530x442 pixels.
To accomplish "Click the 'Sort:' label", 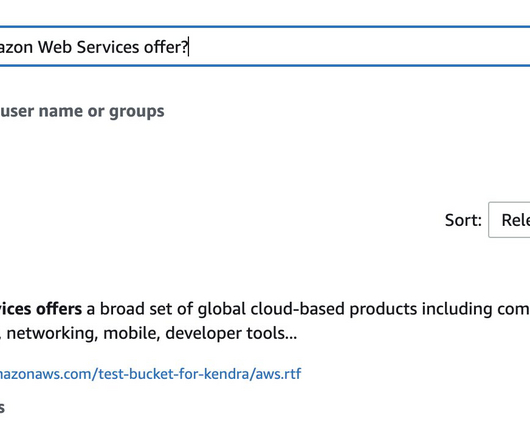I will [463, 220].
